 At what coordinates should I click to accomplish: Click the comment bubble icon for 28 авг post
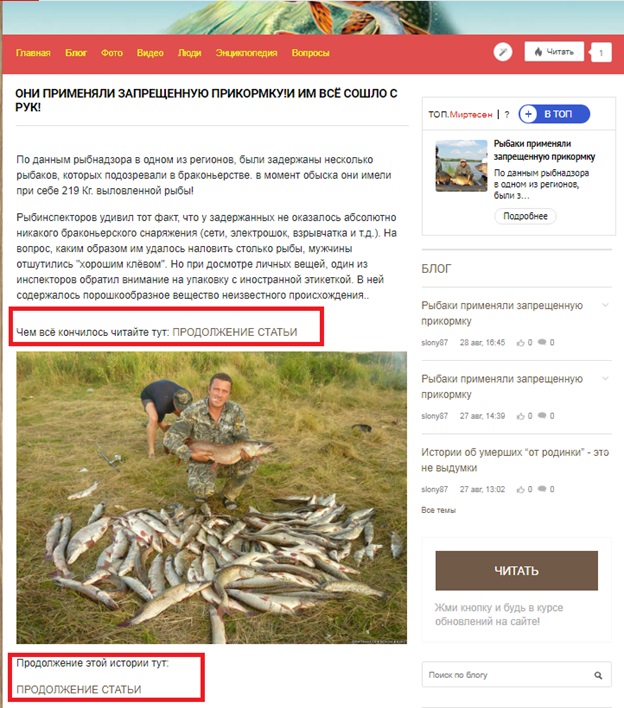542,342
